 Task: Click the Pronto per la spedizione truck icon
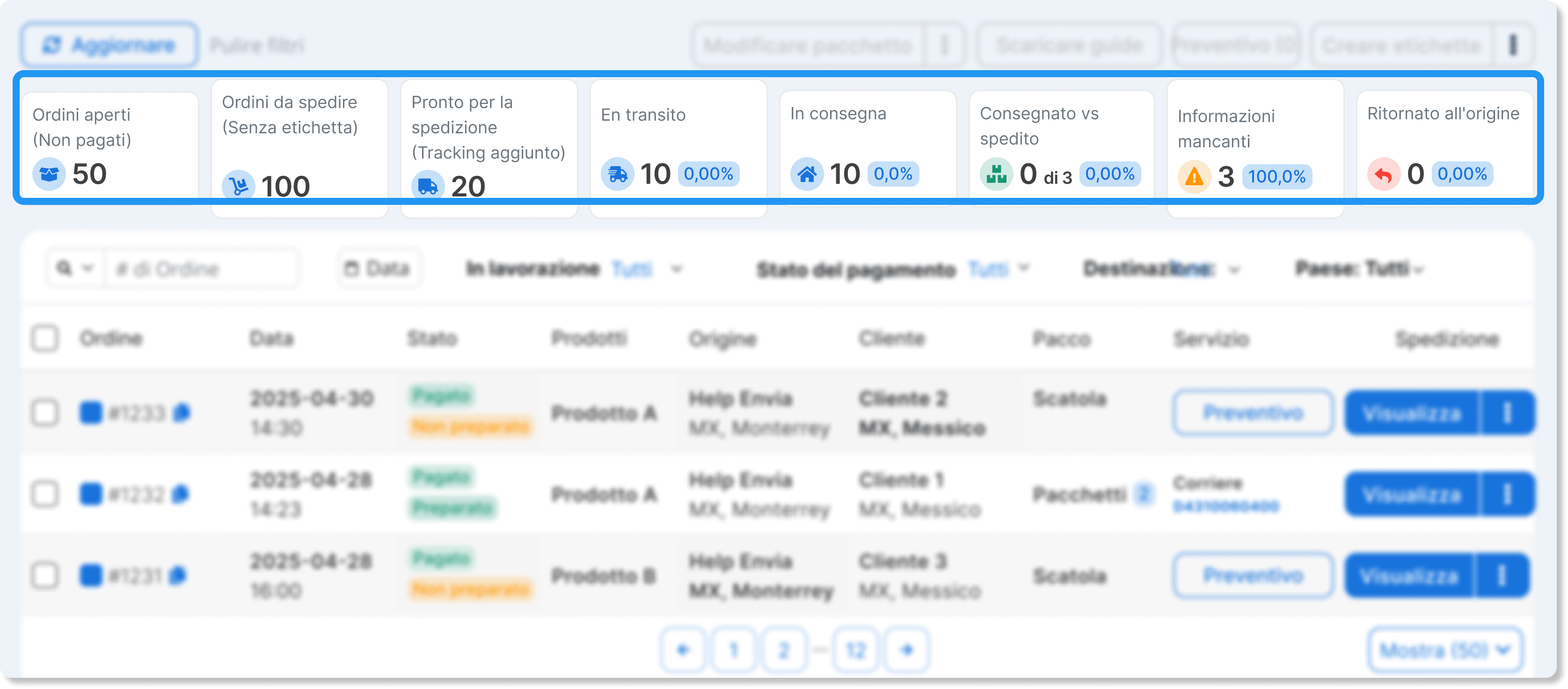click(427, 186)
